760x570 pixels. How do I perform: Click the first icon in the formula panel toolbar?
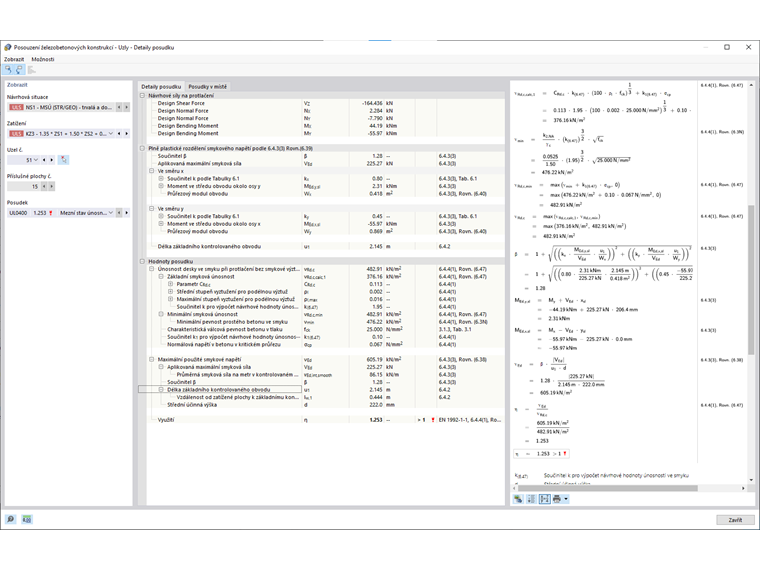click(519, 499)
